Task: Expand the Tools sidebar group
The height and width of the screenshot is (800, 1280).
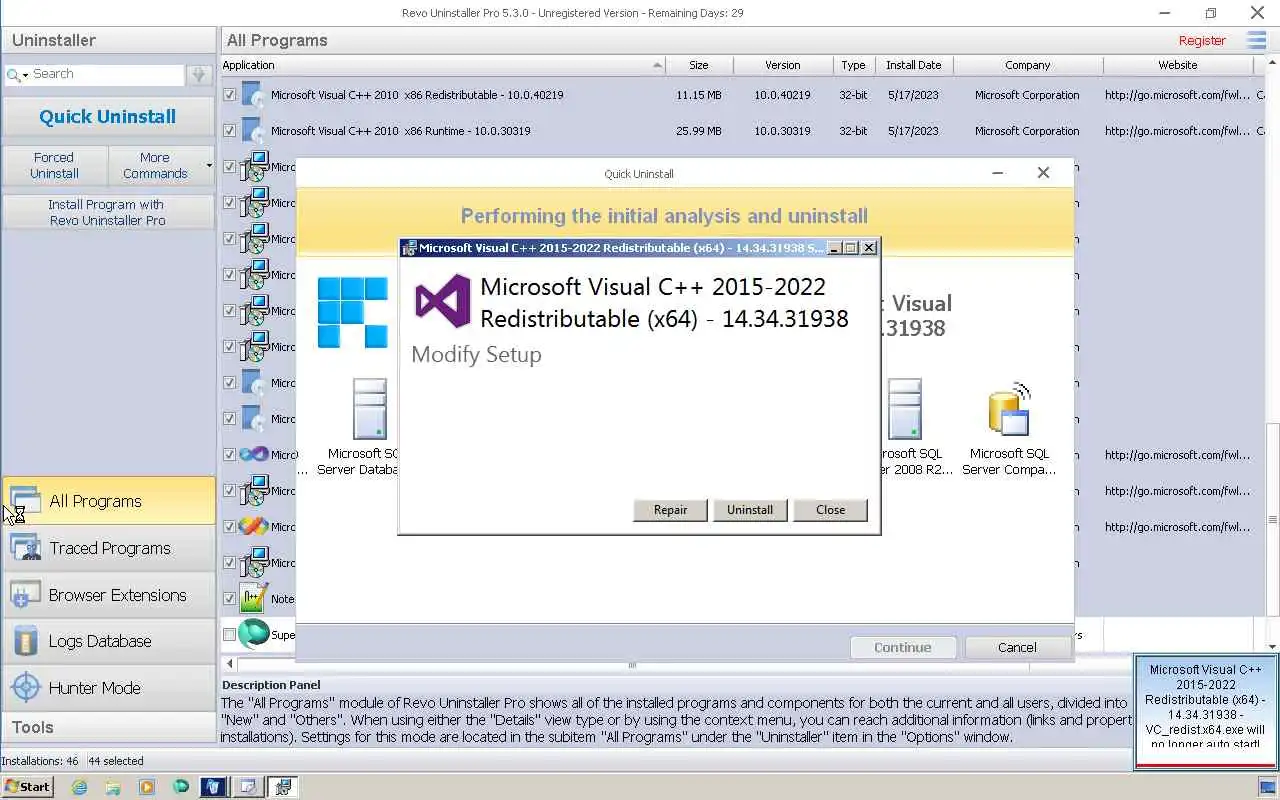Action: (x=108, y=727)
